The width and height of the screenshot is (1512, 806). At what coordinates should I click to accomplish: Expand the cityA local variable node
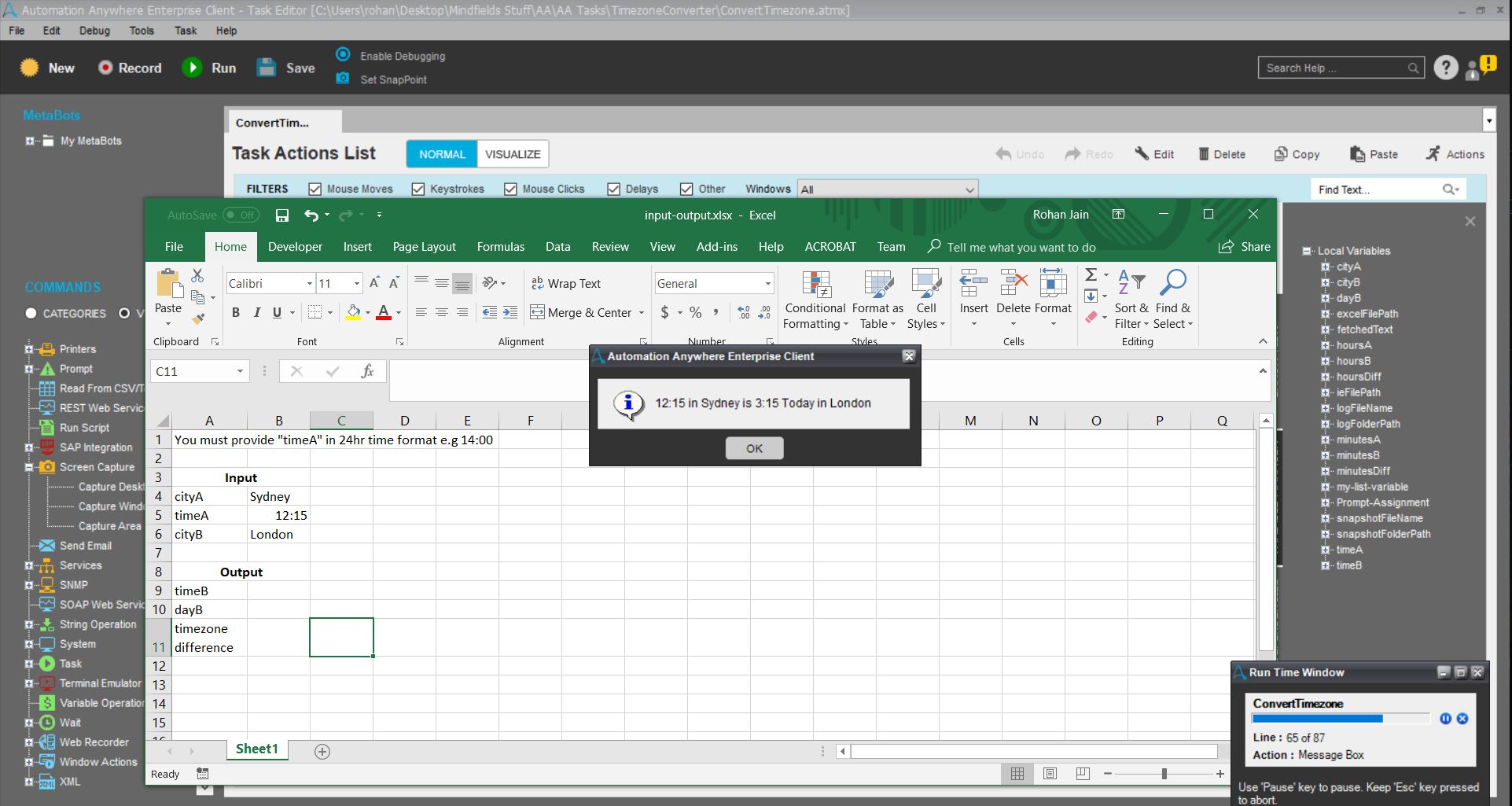click(1326, 267)
